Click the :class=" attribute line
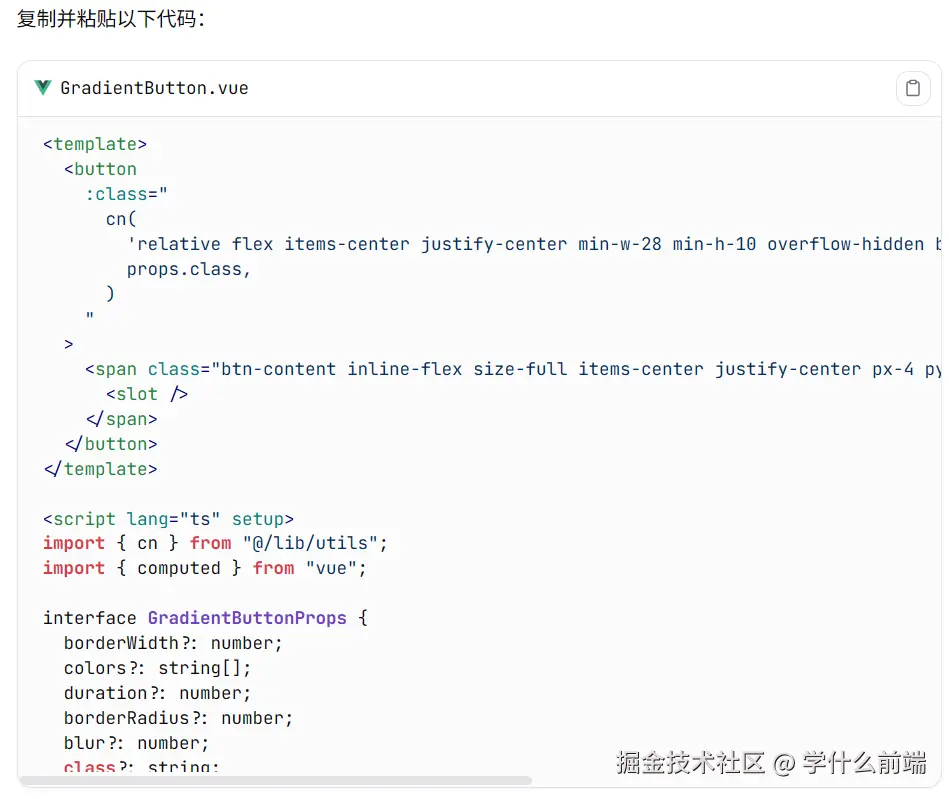This screenshot has width=949, height=799. pos(126,194)
